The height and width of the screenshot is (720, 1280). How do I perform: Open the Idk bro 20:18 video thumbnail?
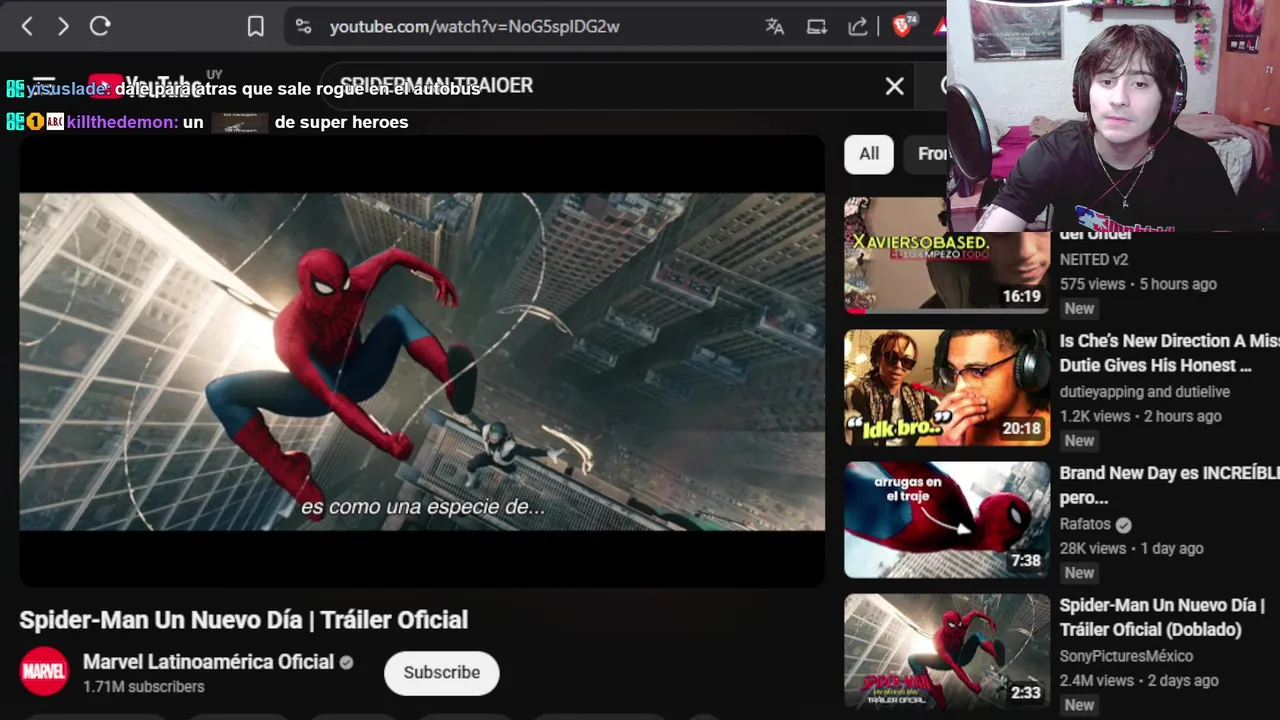(947, 388)
